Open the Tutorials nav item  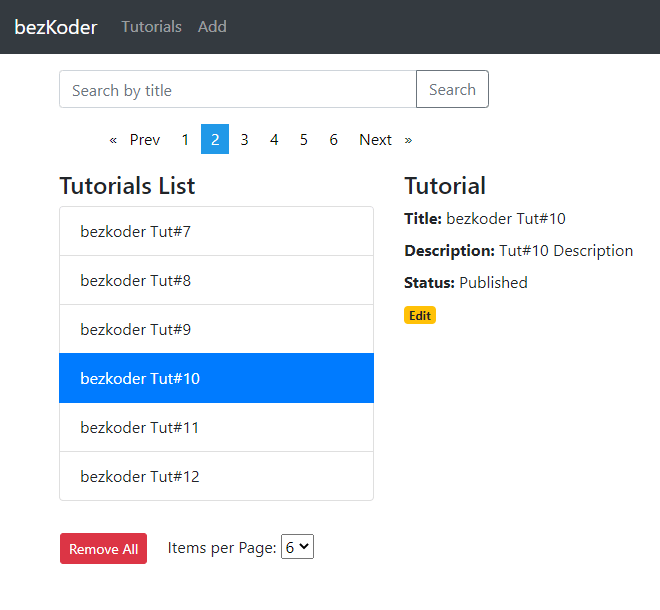152,27
